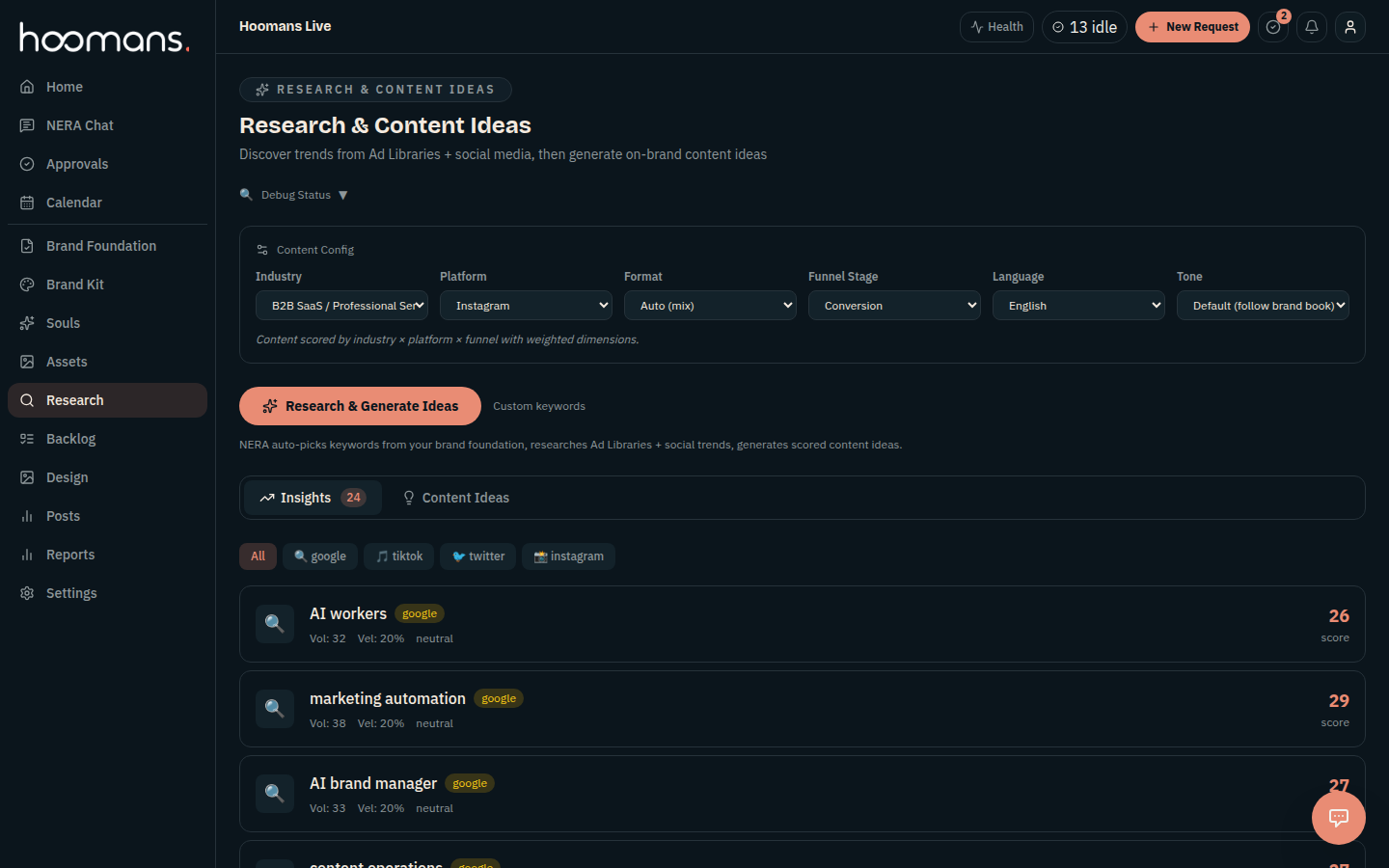Click the Reports chart icon
Viewport: 1389px width, 868px height.
27,555
